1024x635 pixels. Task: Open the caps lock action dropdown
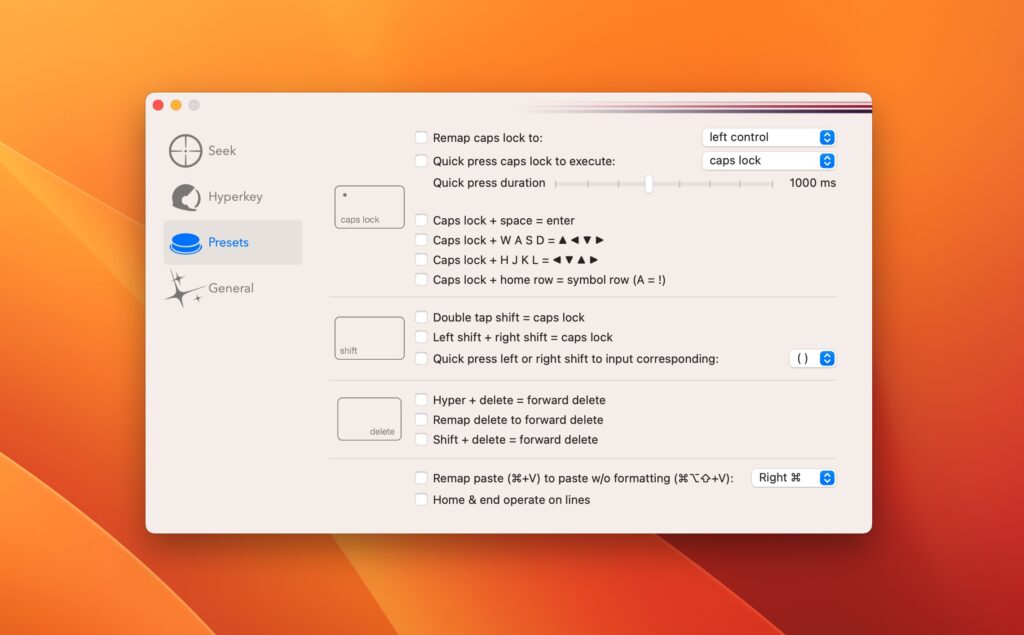[x=768, y=160]
